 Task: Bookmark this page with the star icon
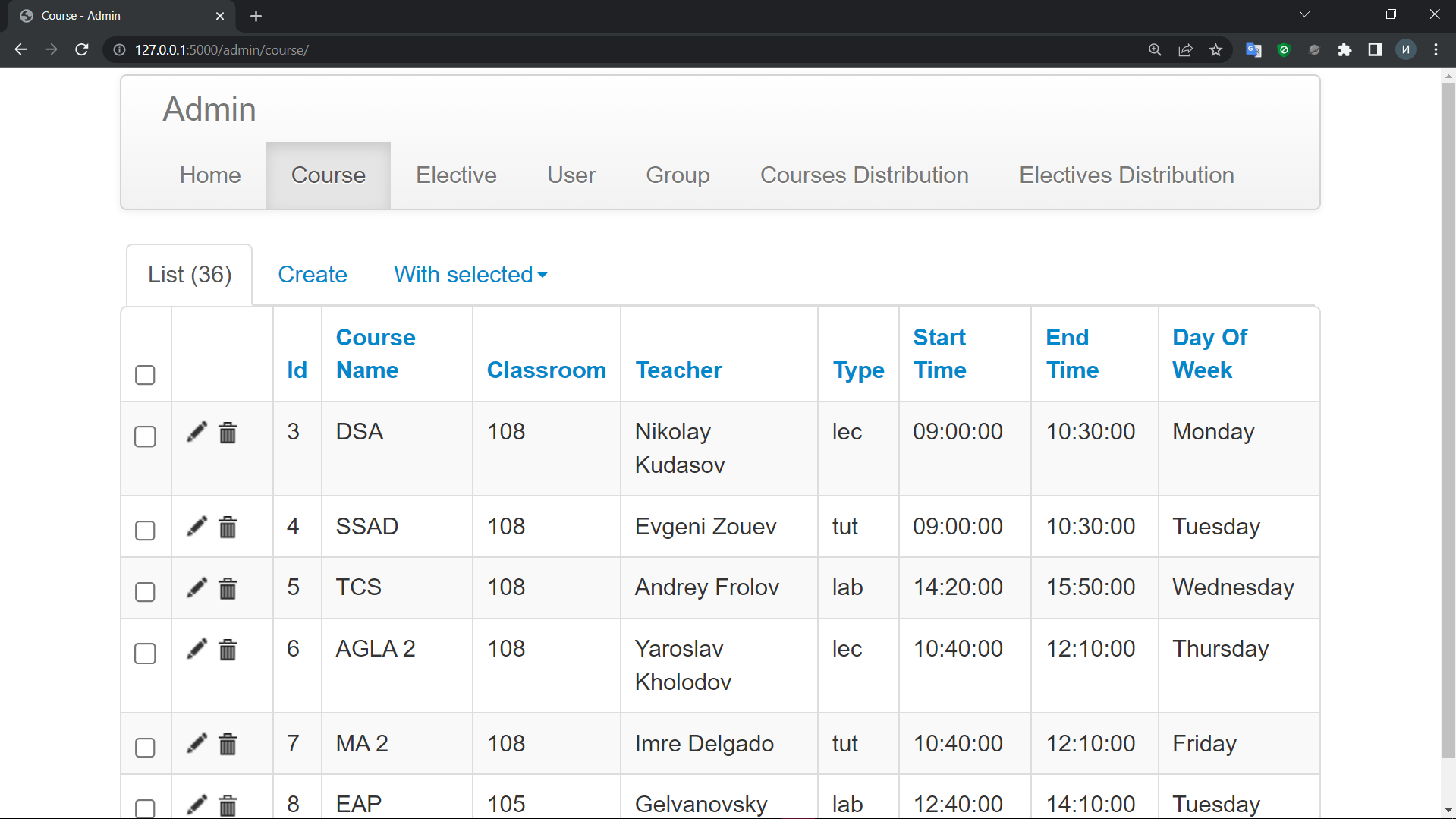click(1215, 50)
